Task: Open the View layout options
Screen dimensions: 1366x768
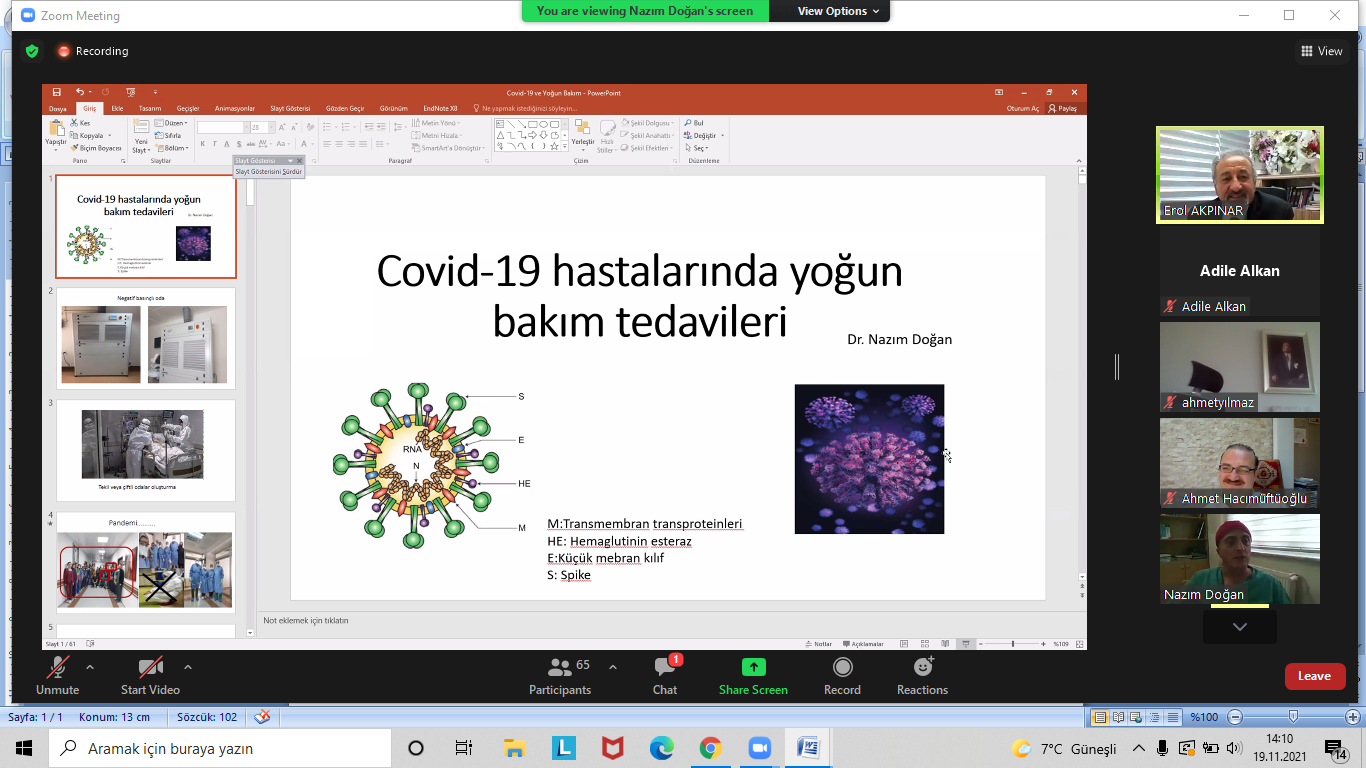Action: pos(1321,51)
